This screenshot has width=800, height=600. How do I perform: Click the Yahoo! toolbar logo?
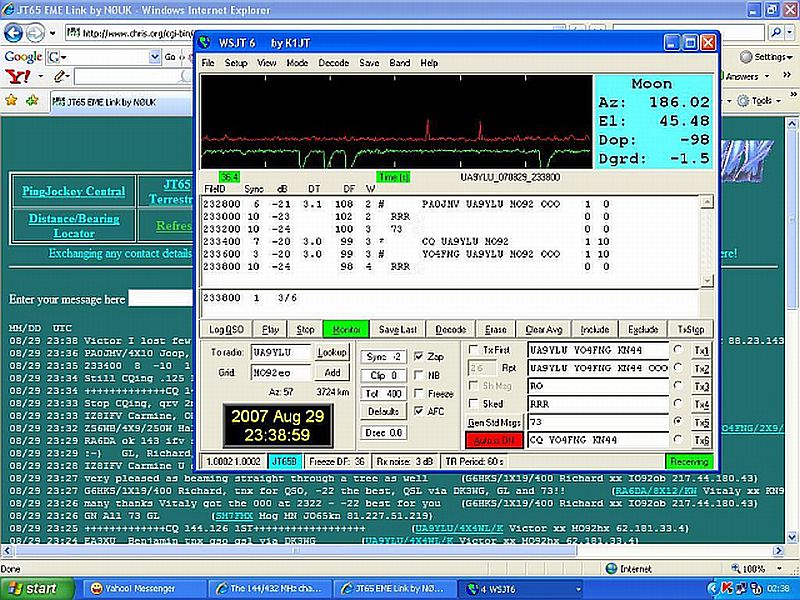pos(17,76)
